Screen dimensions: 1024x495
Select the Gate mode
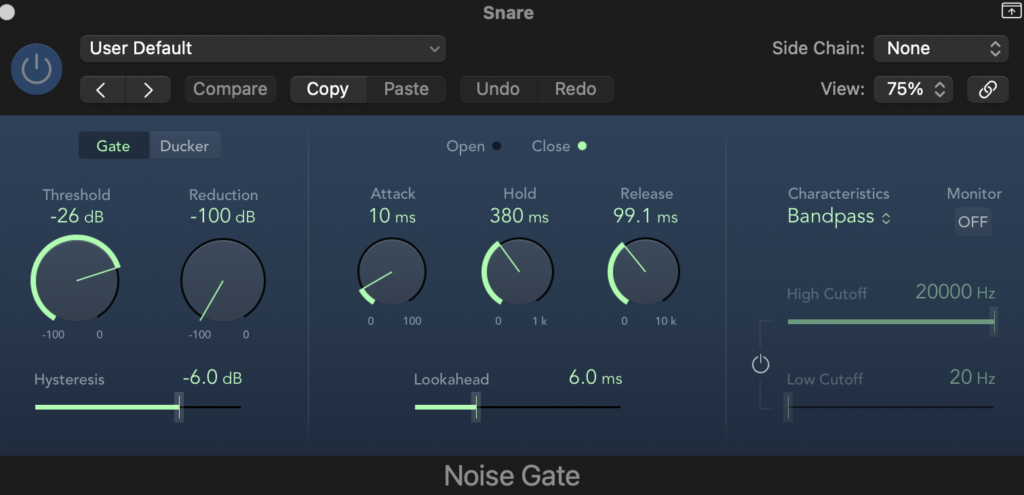(113, 146)
